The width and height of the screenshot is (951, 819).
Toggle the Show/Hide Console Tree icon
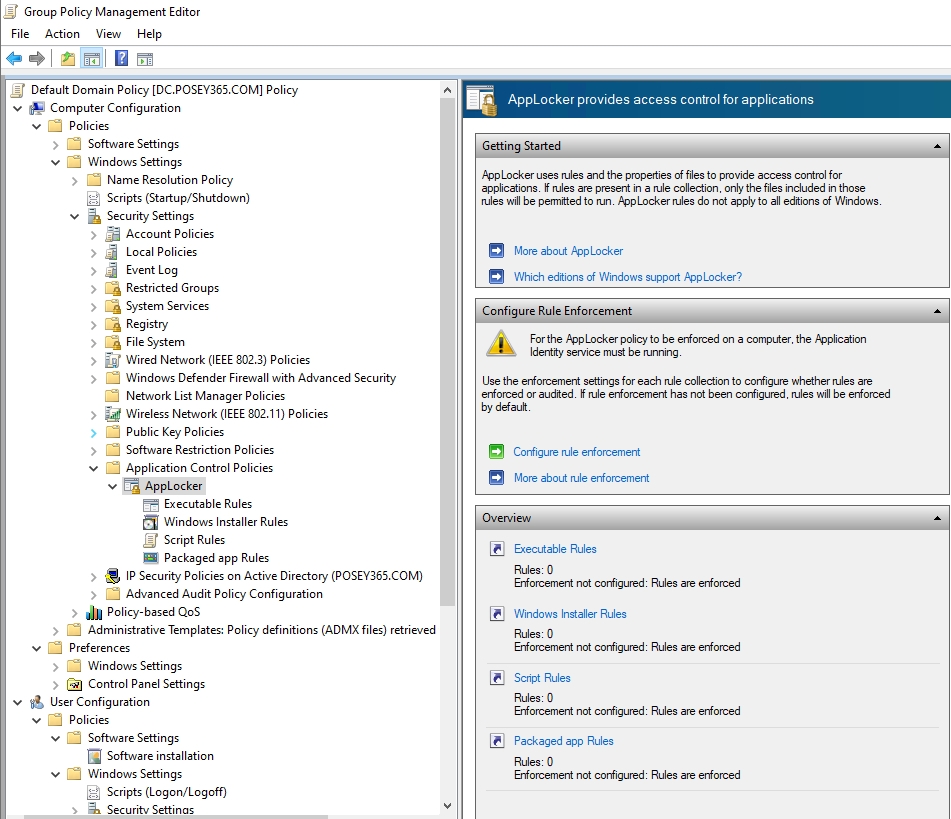coord(90,57)
